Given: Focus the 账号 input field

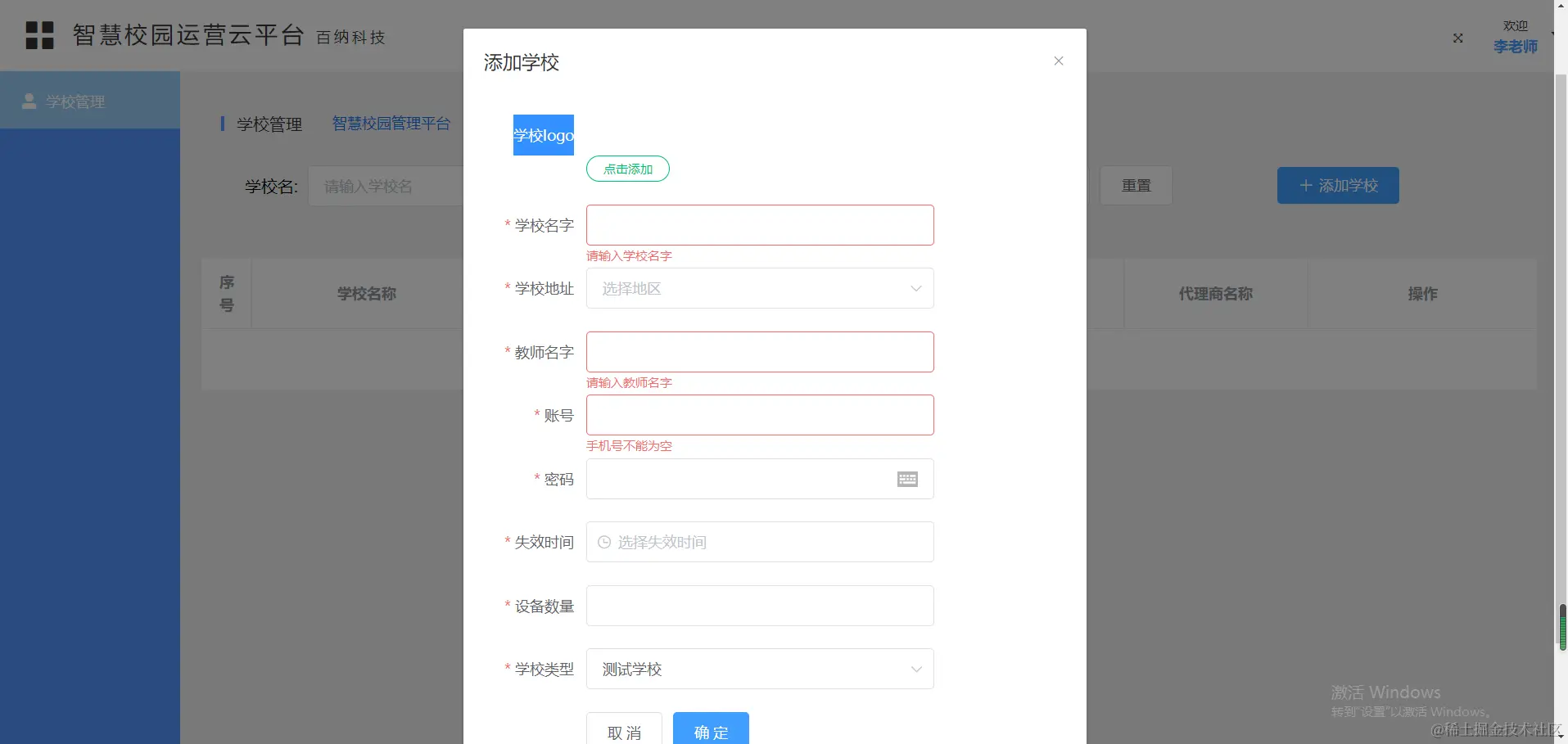Looking at the screenshot, I should coord(760,415).
